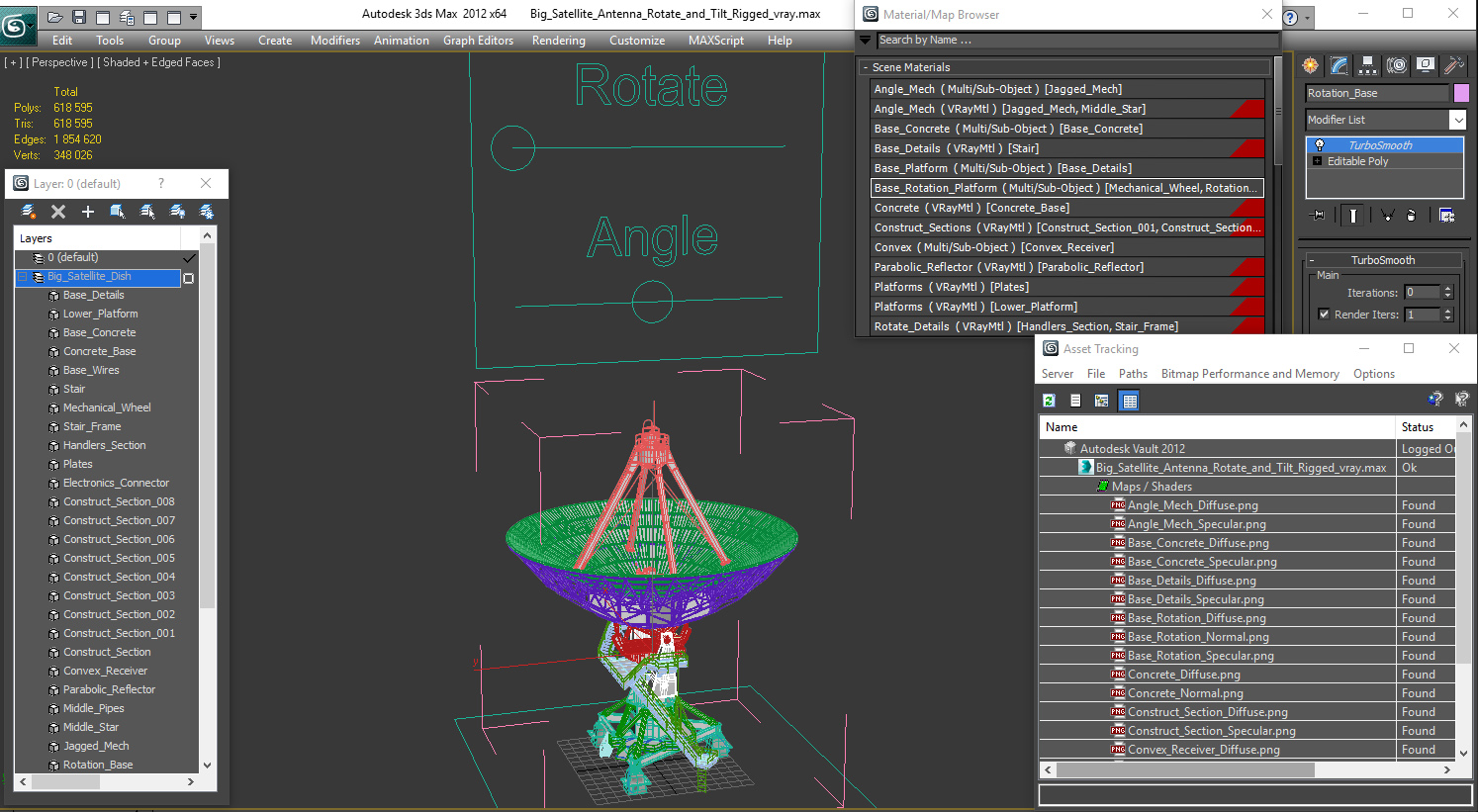The image size is (1478, 812).
Task: Switch Asset Tracking to Table View icon
Action: [x=1129, y=401]
